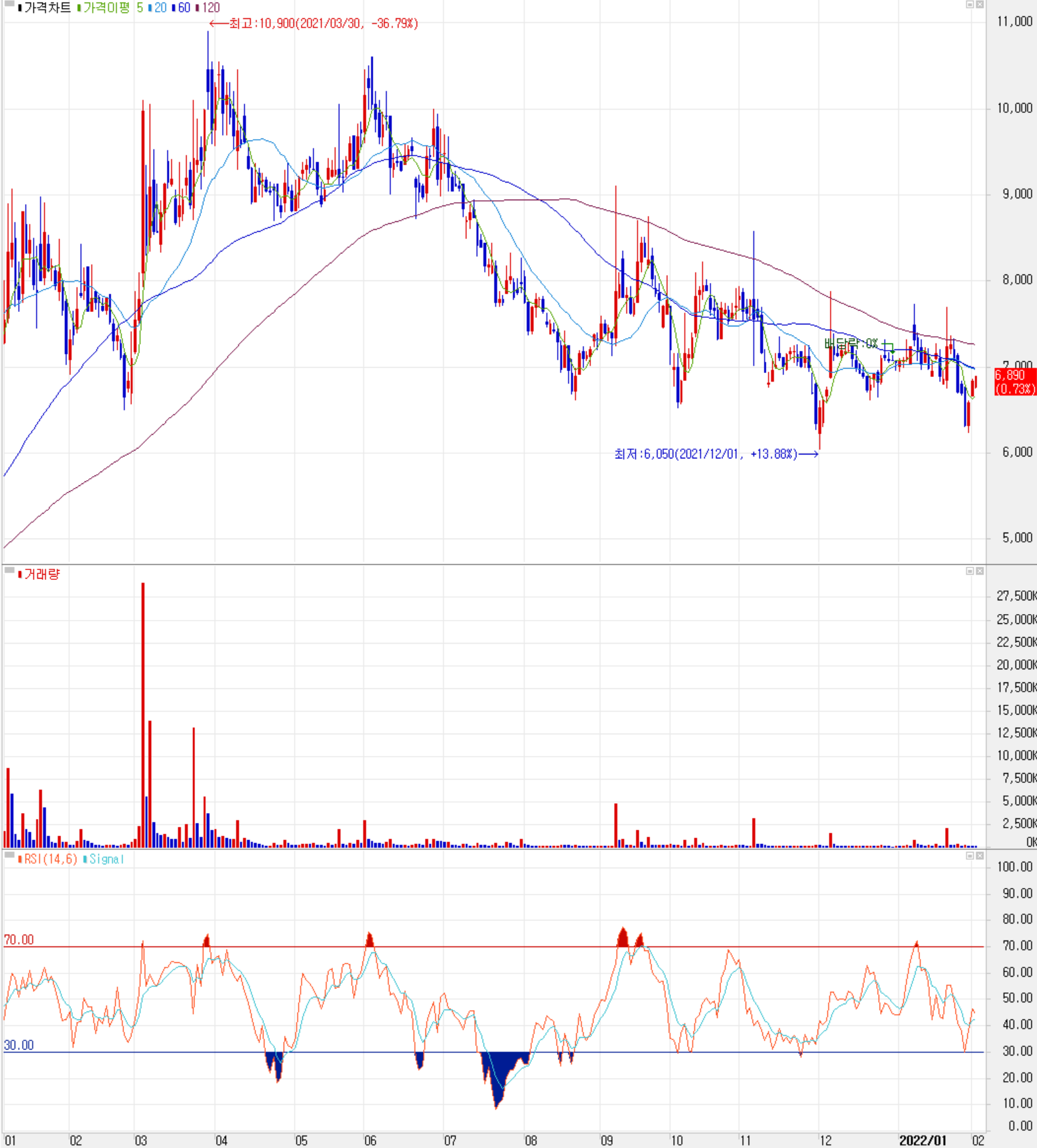Click the tallest red volume bar in March

[143, 715]
